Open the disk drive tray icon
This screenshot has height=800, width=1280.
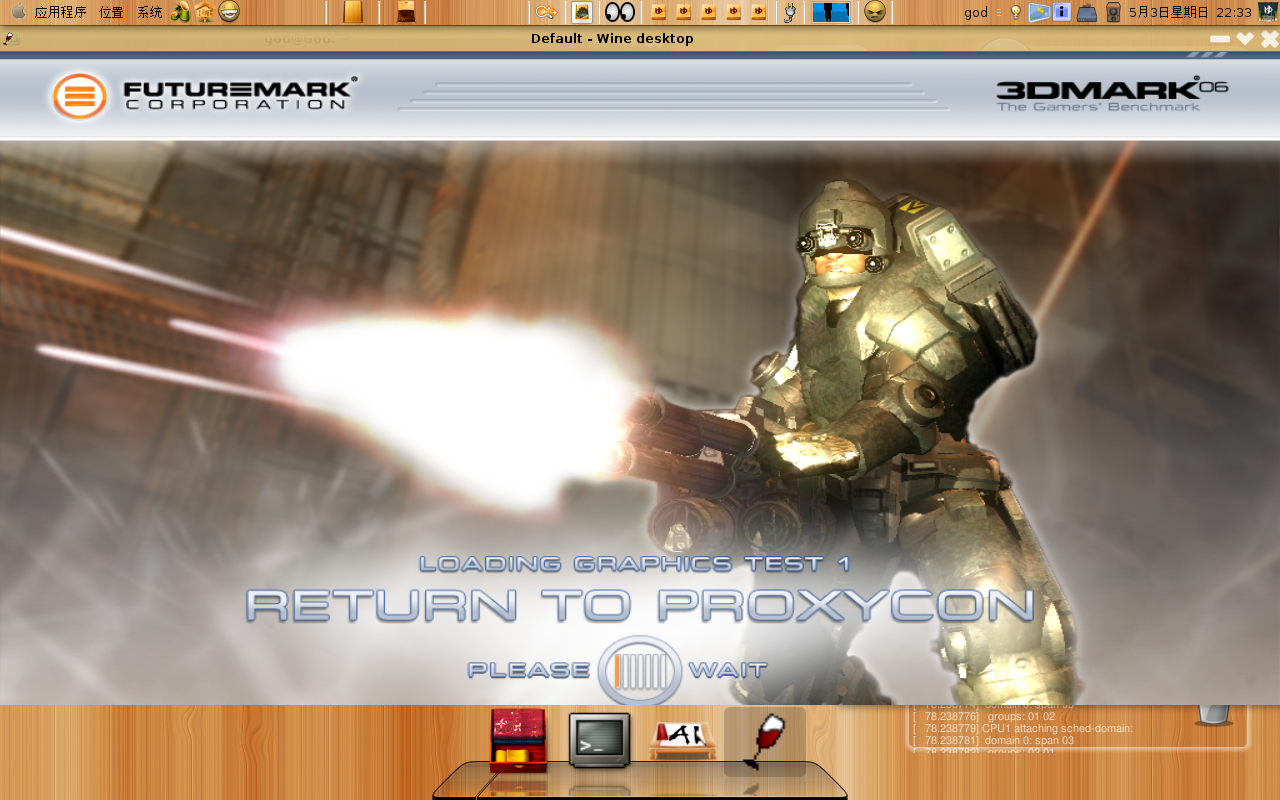(1087, 13)
